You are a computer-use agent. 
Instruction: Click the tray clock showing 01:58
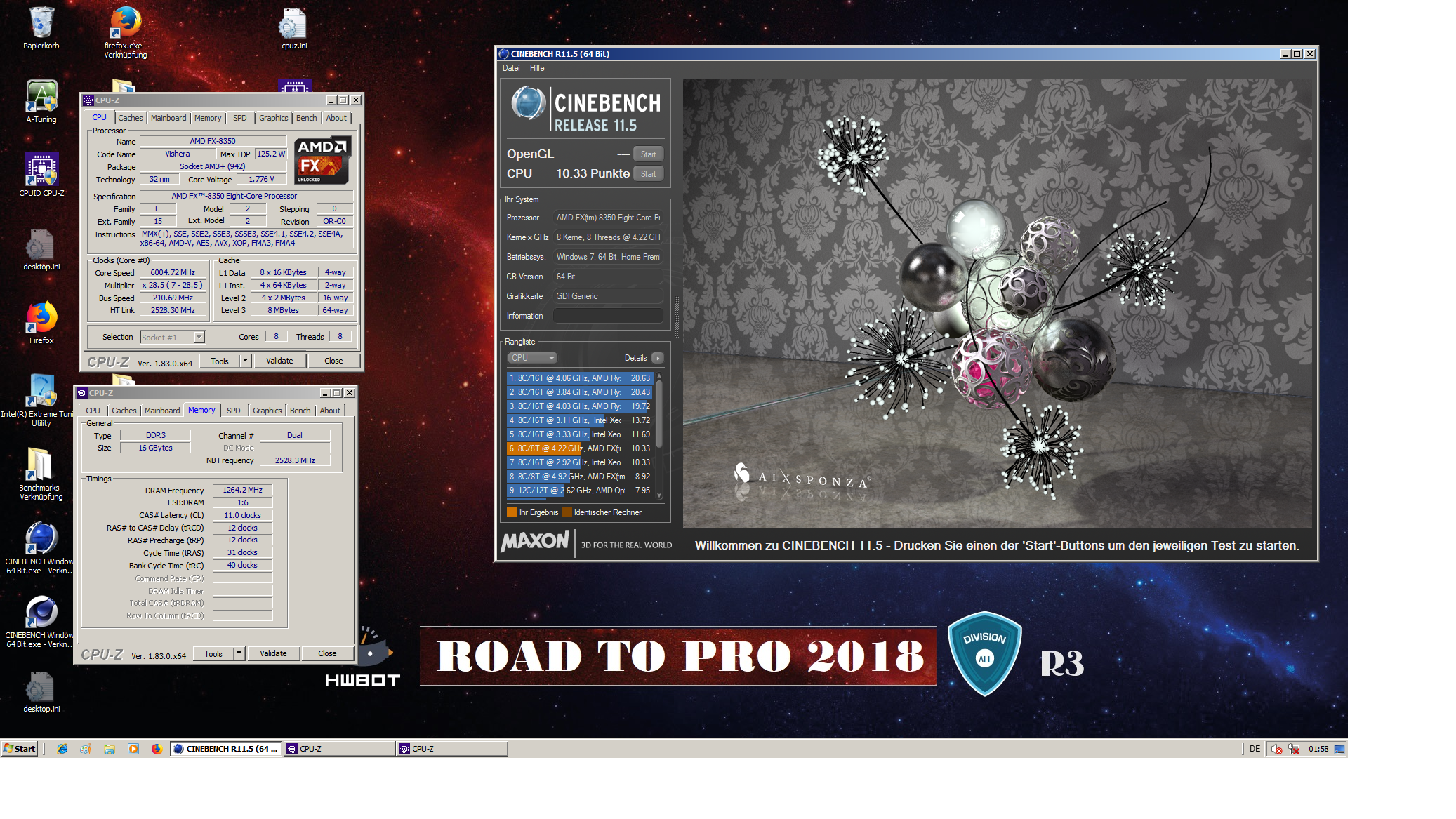click(x=1318, y=749)
